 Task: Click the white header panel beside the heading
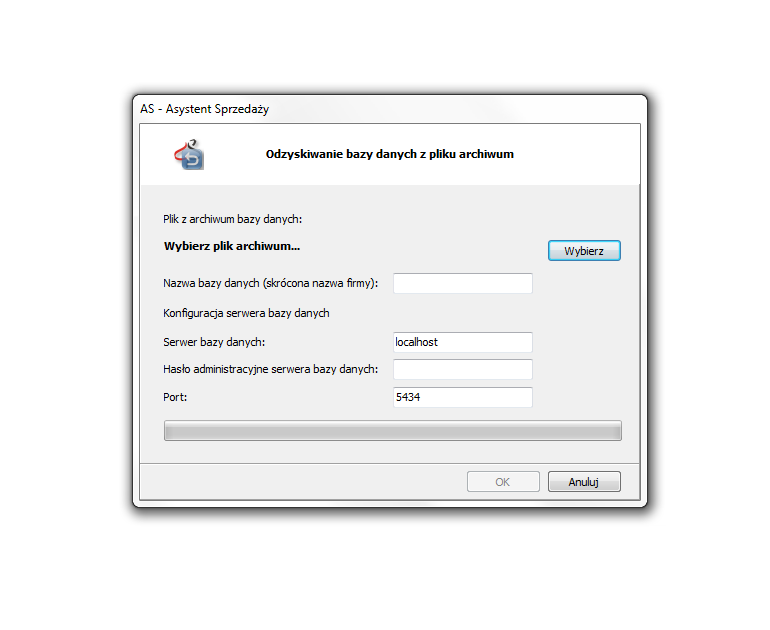click(575, 154)
